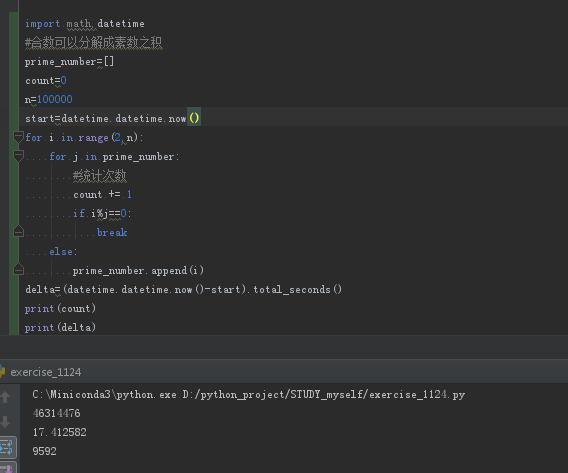Click 'total_seconds' in the delta line

point(292,289)
